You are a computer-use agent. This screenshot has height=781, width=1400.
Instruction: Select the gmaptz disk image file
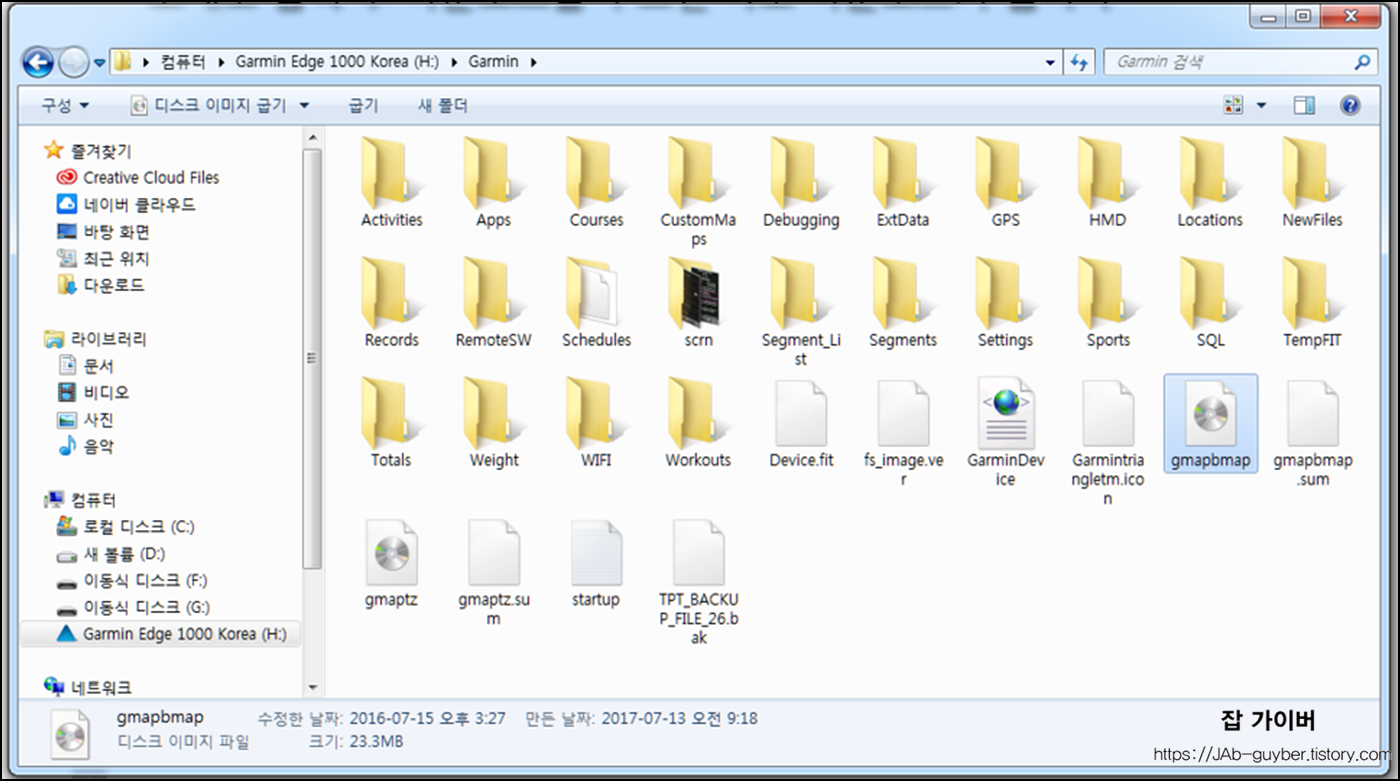[391, 563]
